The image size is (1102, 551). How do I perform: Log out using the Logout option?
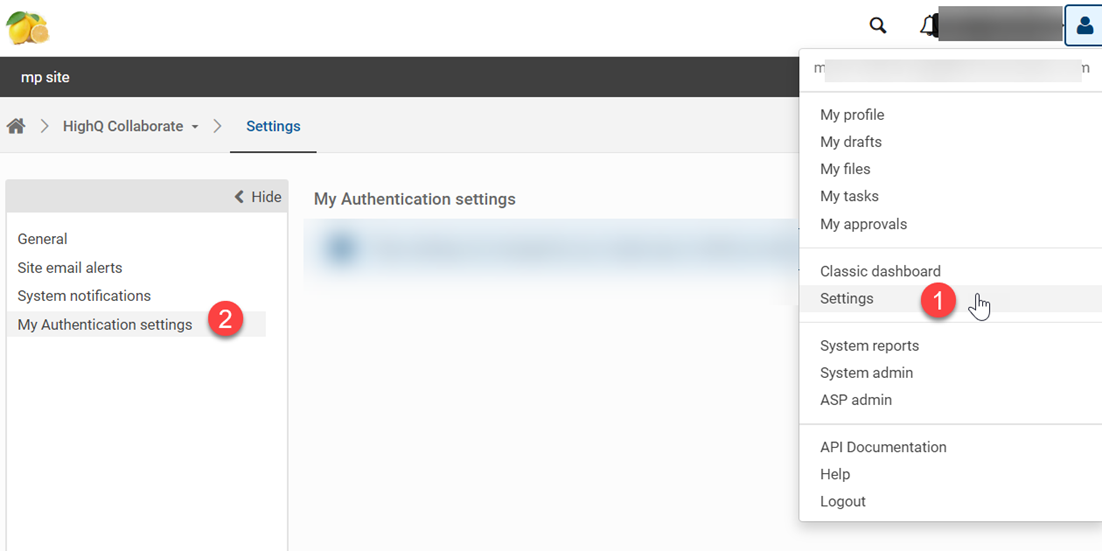click(x=843, y=501)
